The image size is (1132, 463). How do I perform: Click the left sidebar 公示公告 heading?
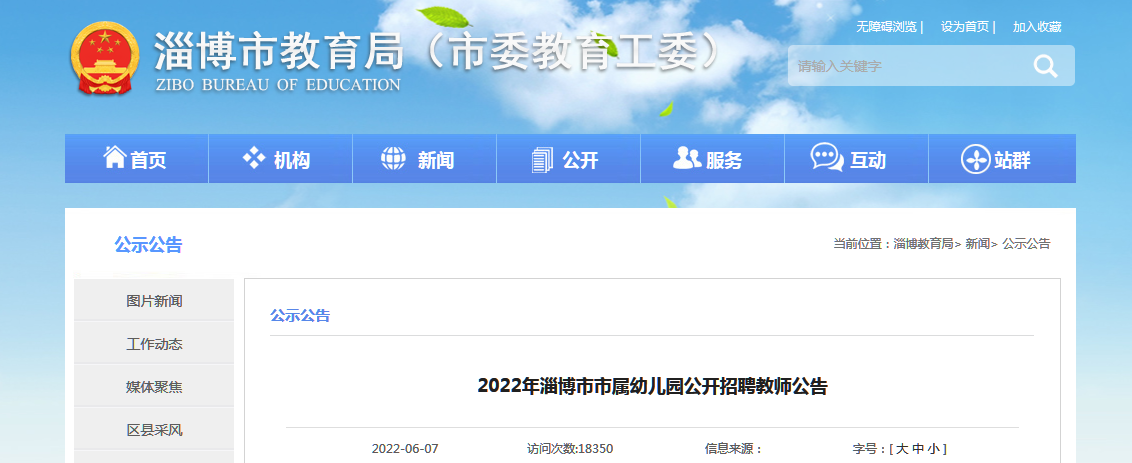148,245
